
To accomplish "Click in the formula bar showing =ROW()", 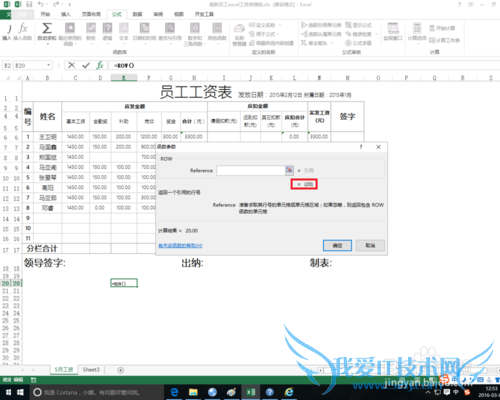I will (x=303, y=65).
